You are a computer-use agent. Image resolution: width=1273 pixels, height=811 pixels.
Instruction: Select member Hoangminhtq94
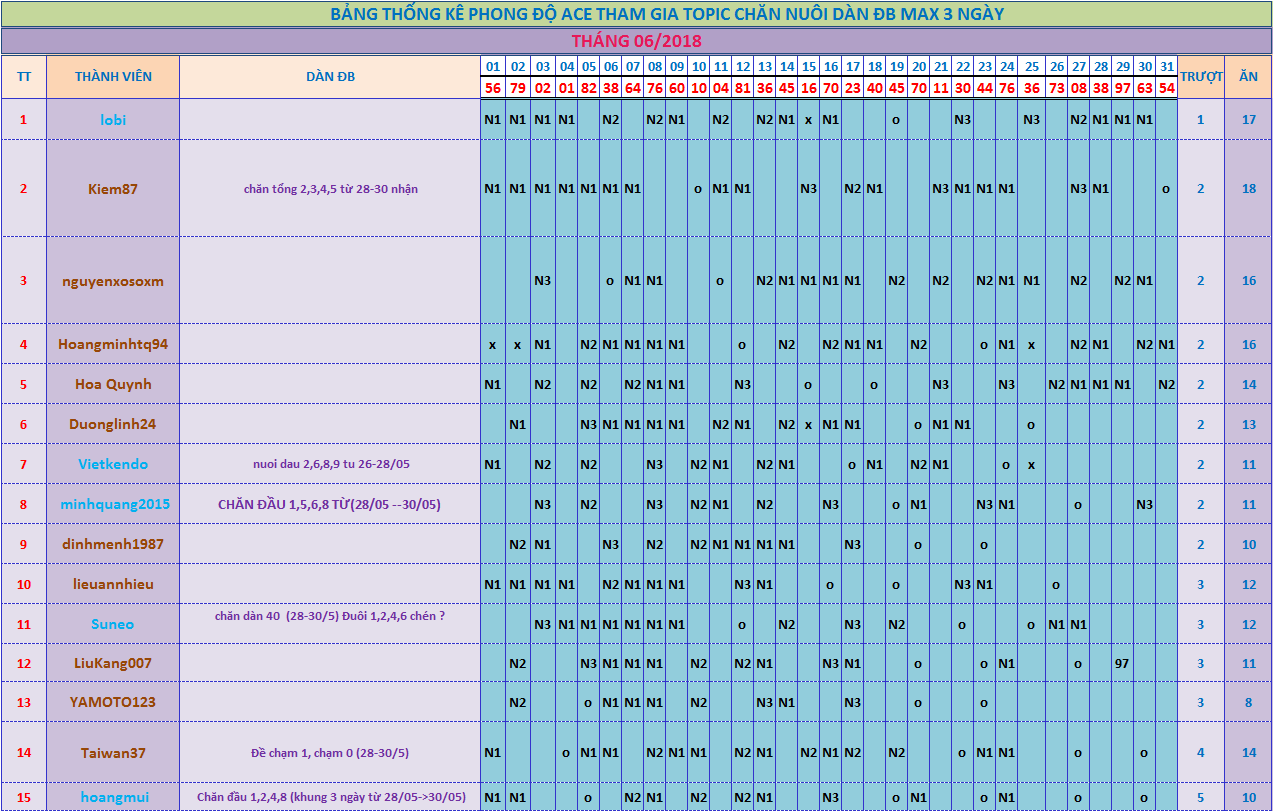pos(113,344)
